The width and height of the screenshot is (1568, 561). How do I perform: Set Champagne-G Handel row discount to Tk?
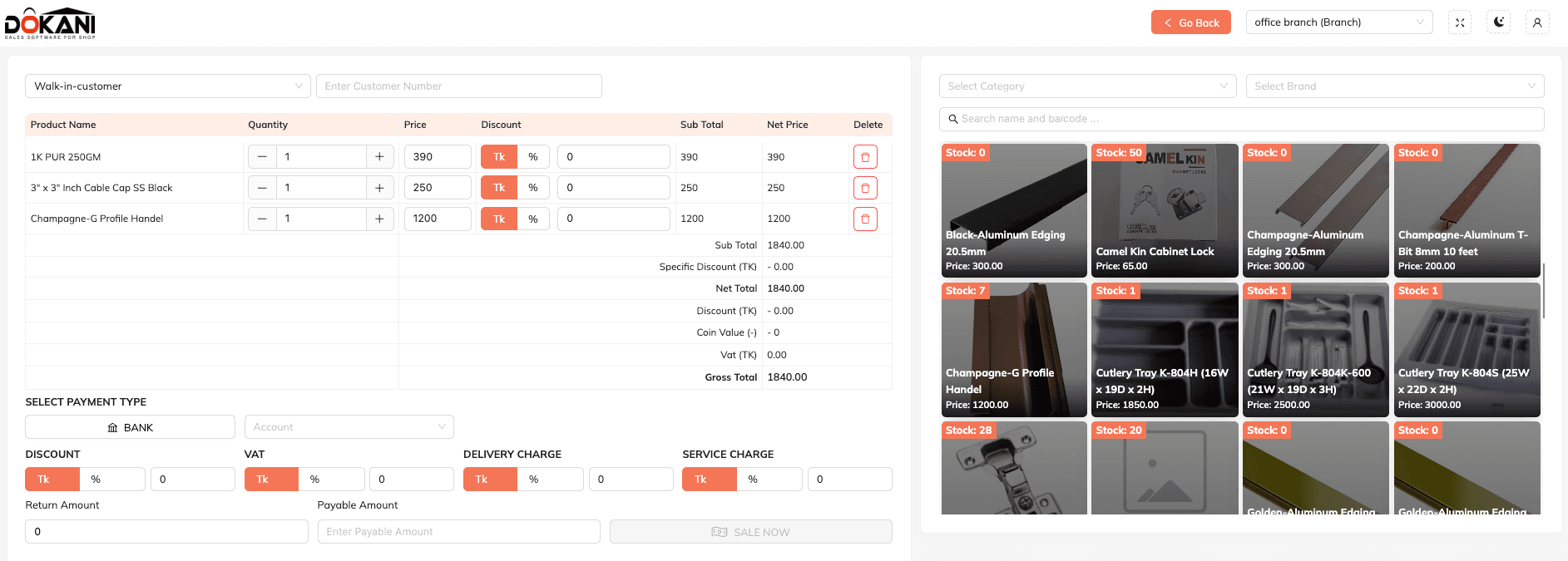(499, 219)
